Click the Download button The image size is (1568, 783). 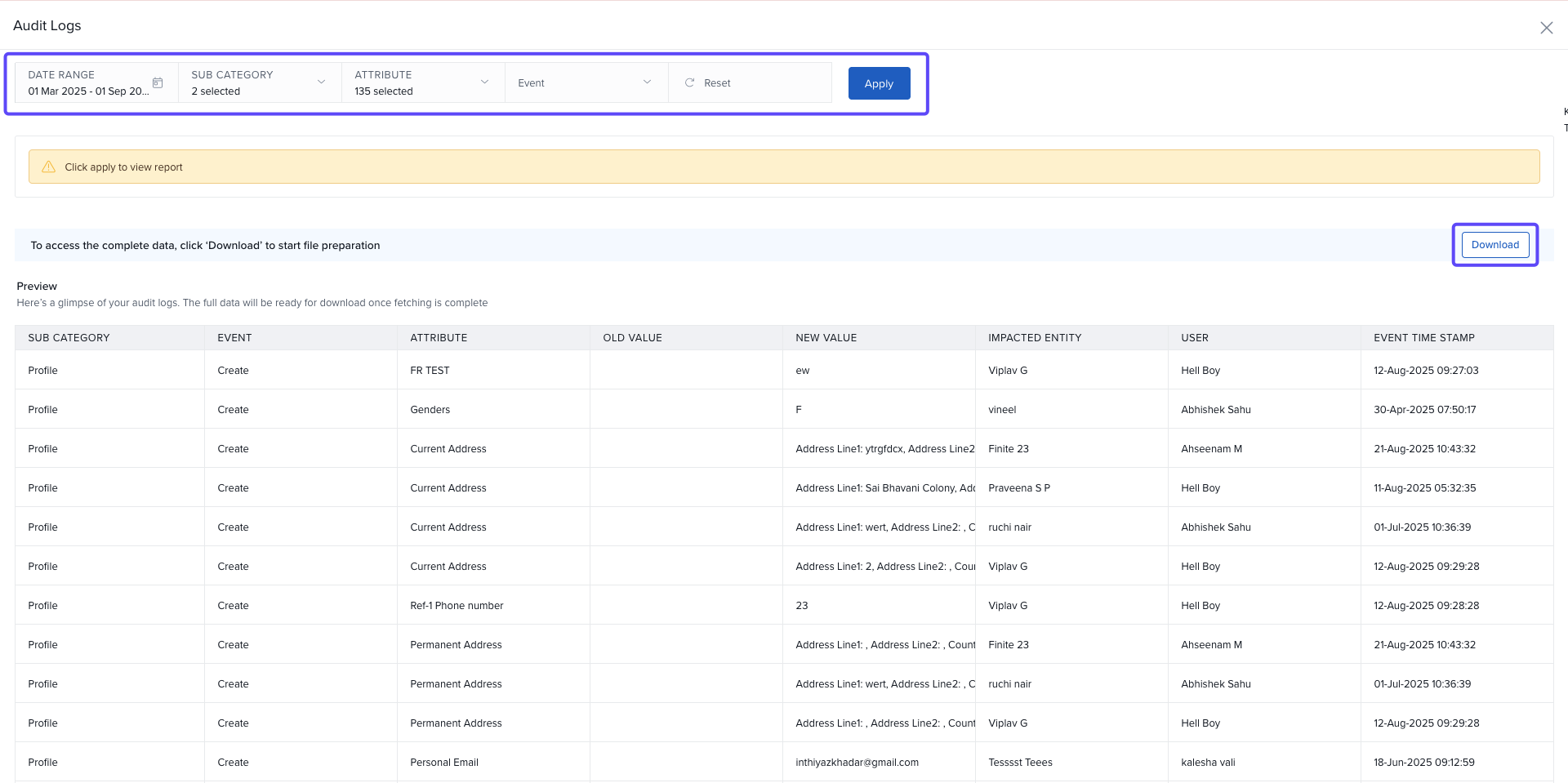(1494, 245)
